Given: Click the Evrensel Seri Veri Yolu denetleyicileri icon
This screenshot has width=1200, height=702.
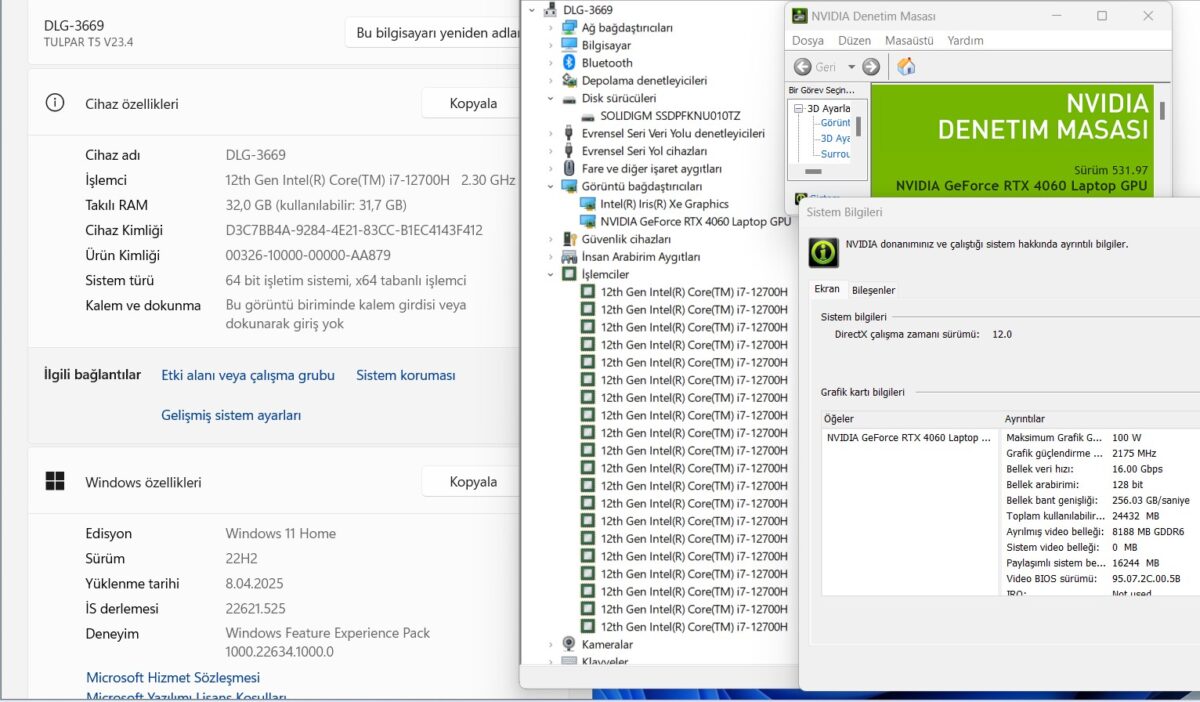Looking at the screenshot, I should coord(569,134).
